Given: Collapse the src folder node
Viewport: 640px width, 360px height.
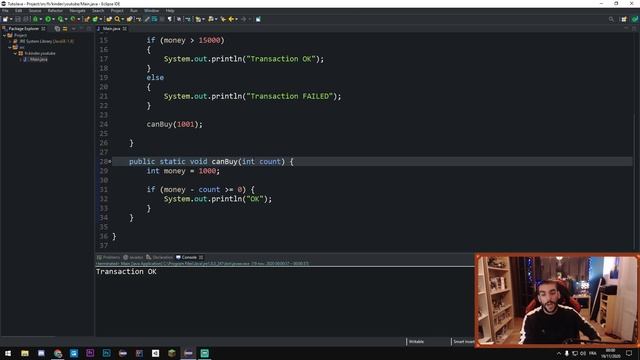Looking at the screenshot, I should (10, 47).
